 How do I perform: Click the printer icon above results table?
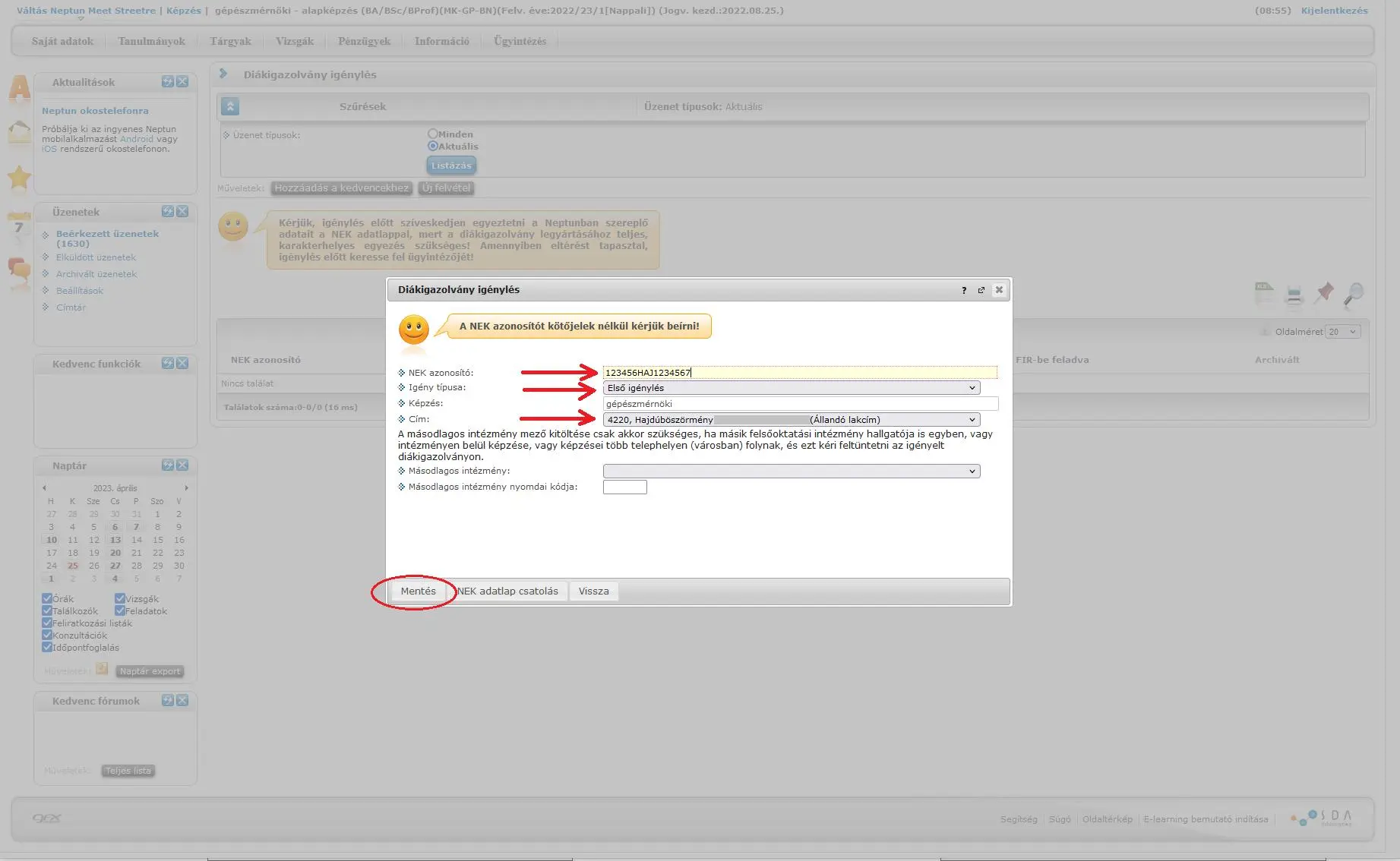(x=1294, y=295)
